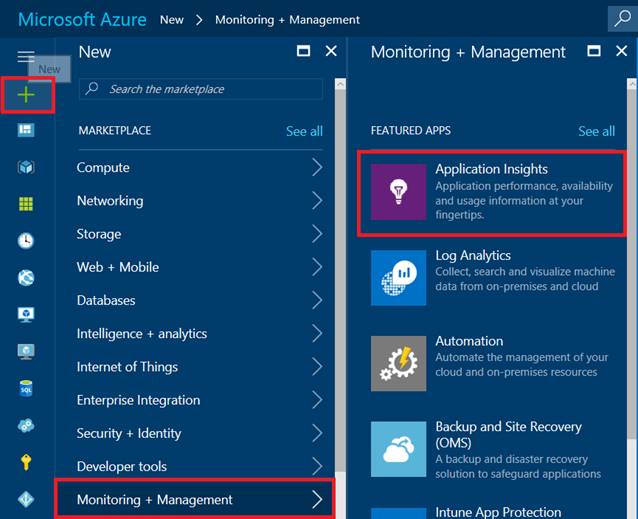
Task: Open the Dashboard sidebar icon
Action: [x=26, y=130]
